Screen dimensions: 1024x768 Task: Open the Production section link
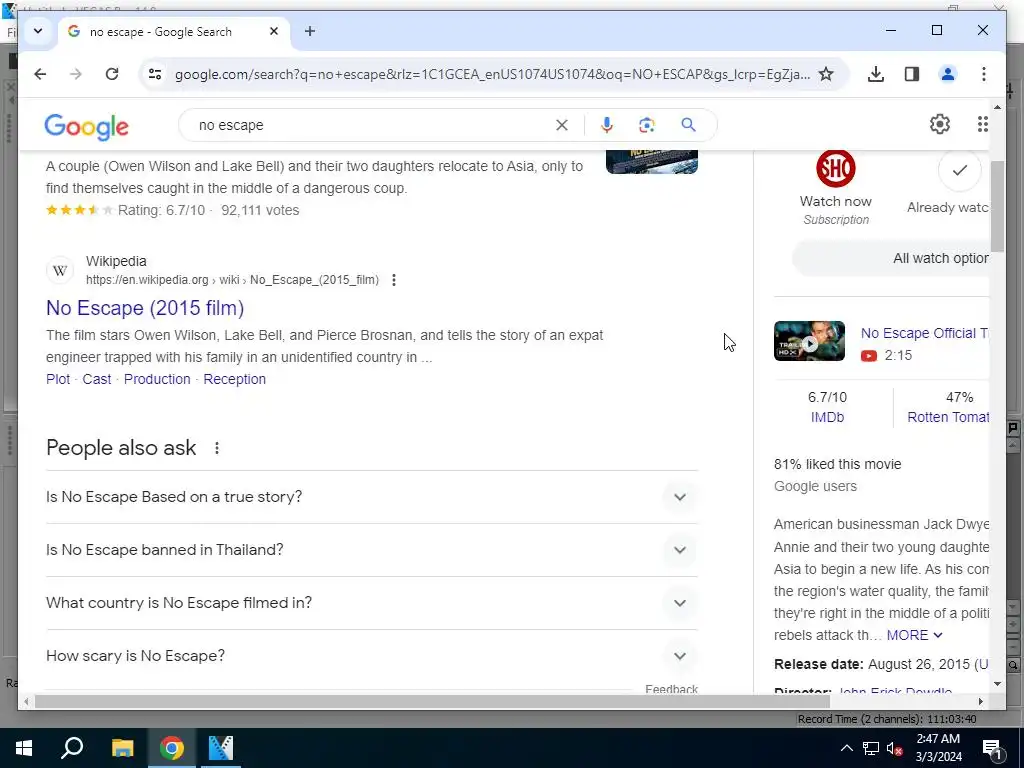157,379
